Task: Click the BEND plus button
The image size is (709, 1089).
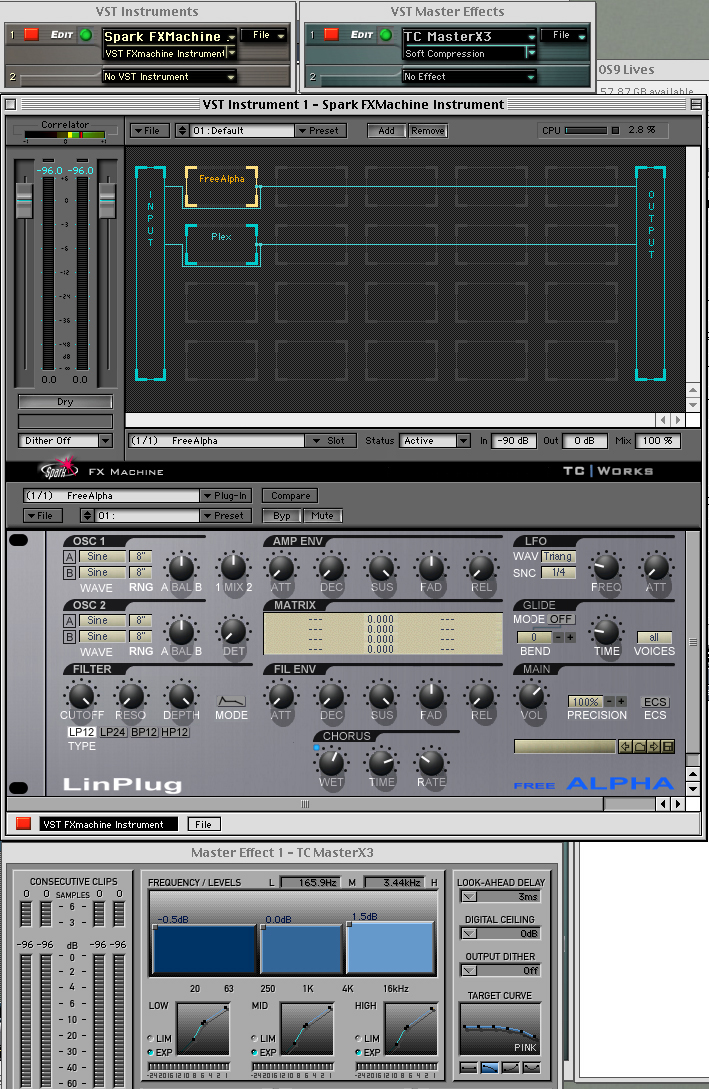Action: coord(570,637)
